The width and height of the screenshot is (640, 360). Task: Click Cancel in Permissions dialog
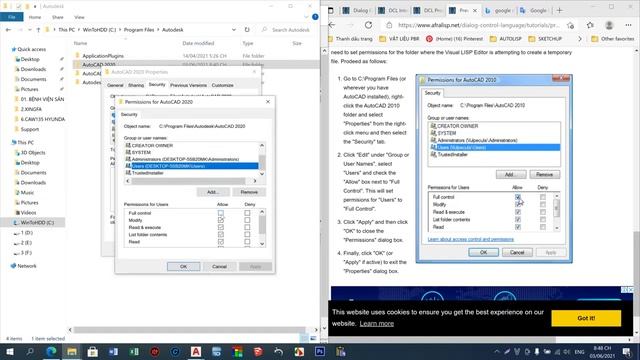[x=219, y=267]
